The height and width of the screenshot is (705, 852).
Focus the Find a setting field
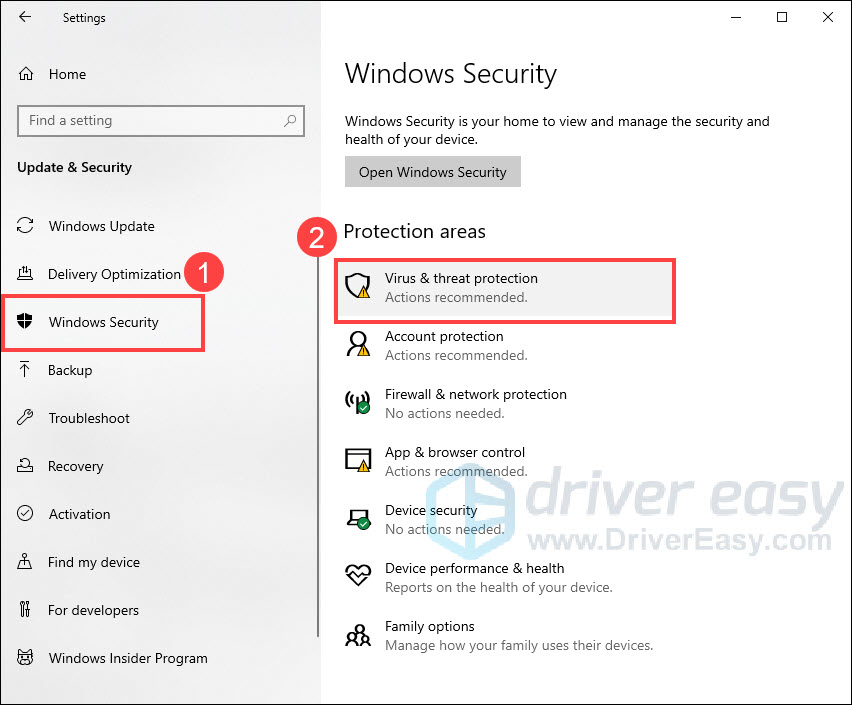coord(161,121)
